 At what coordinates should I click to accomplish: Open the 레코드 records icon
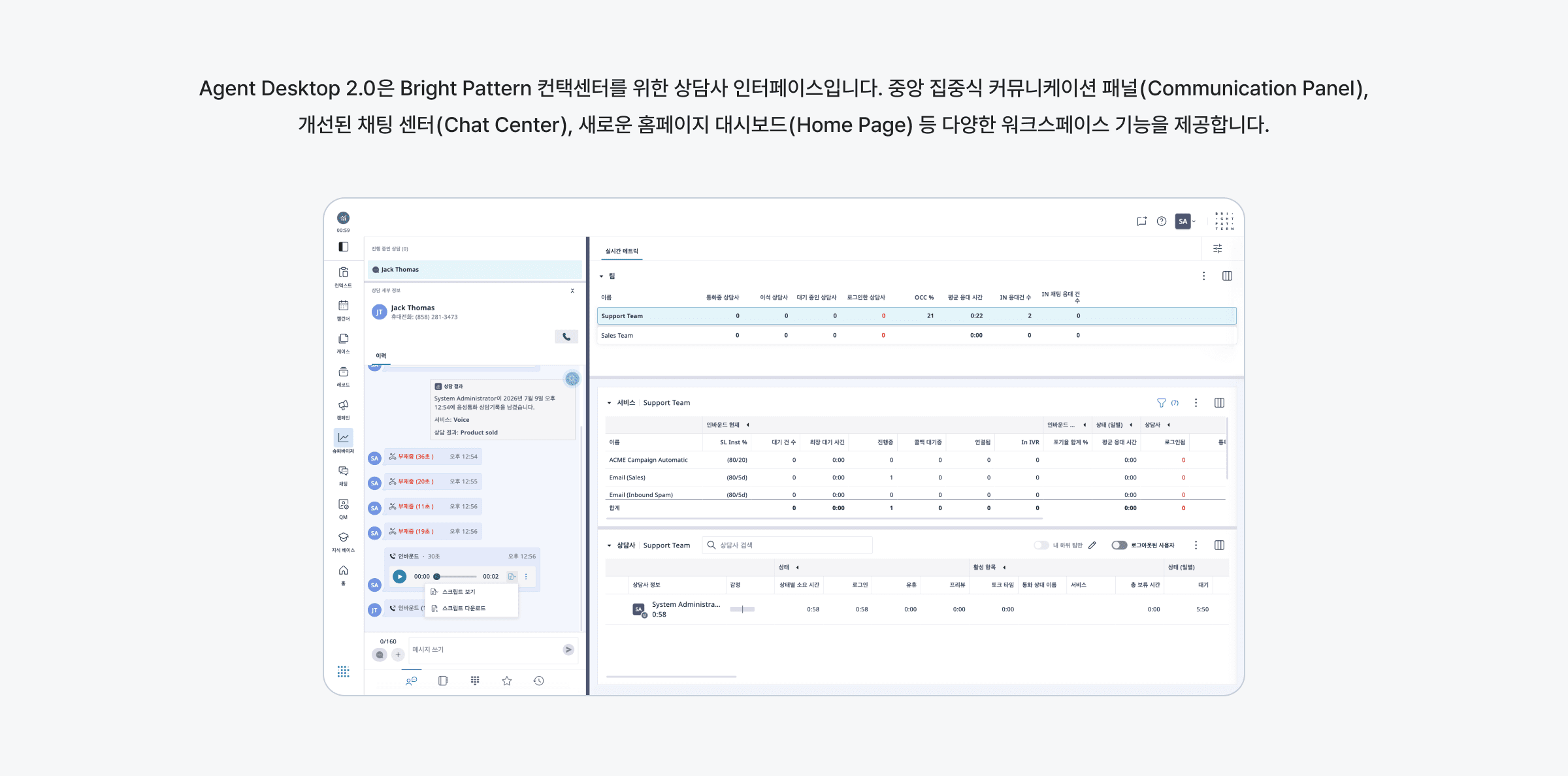[x=343, y=372]
